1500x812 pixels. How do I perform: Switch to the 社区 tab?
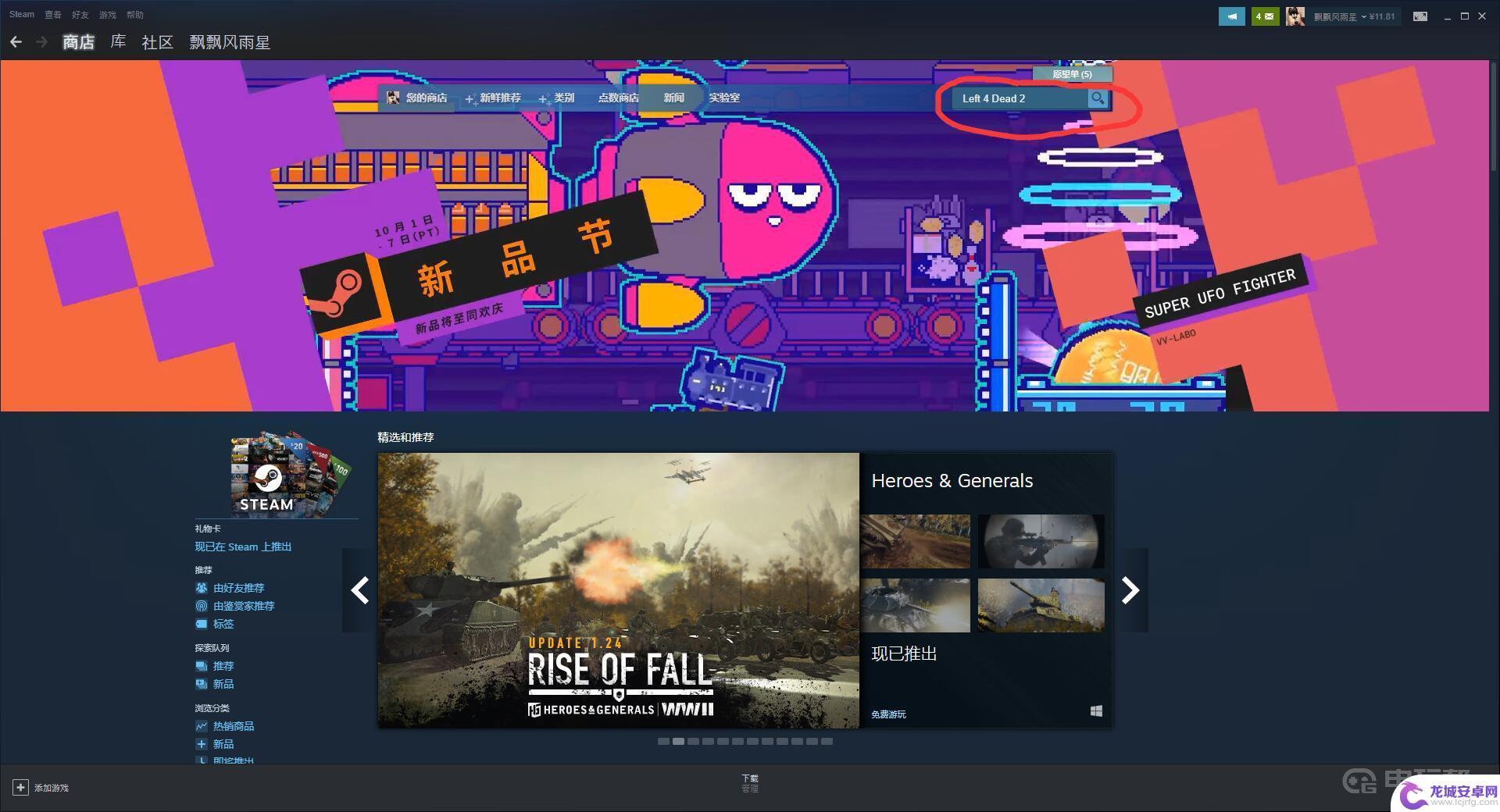coord(157,42)
